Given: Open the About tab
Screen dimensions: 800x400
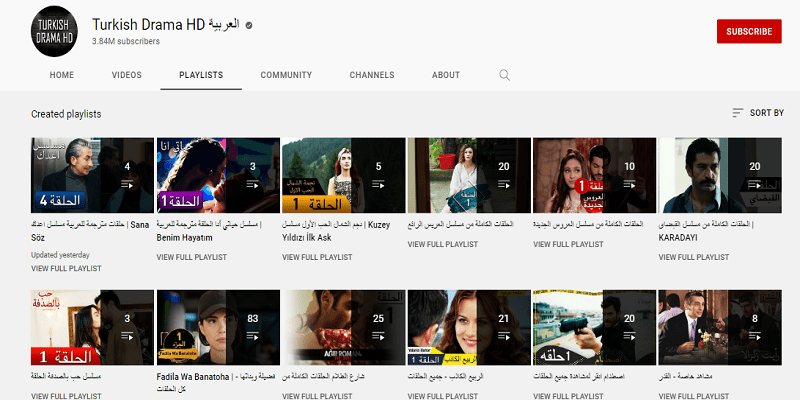Looking at the screenshot, I should (x=446, y=75).
